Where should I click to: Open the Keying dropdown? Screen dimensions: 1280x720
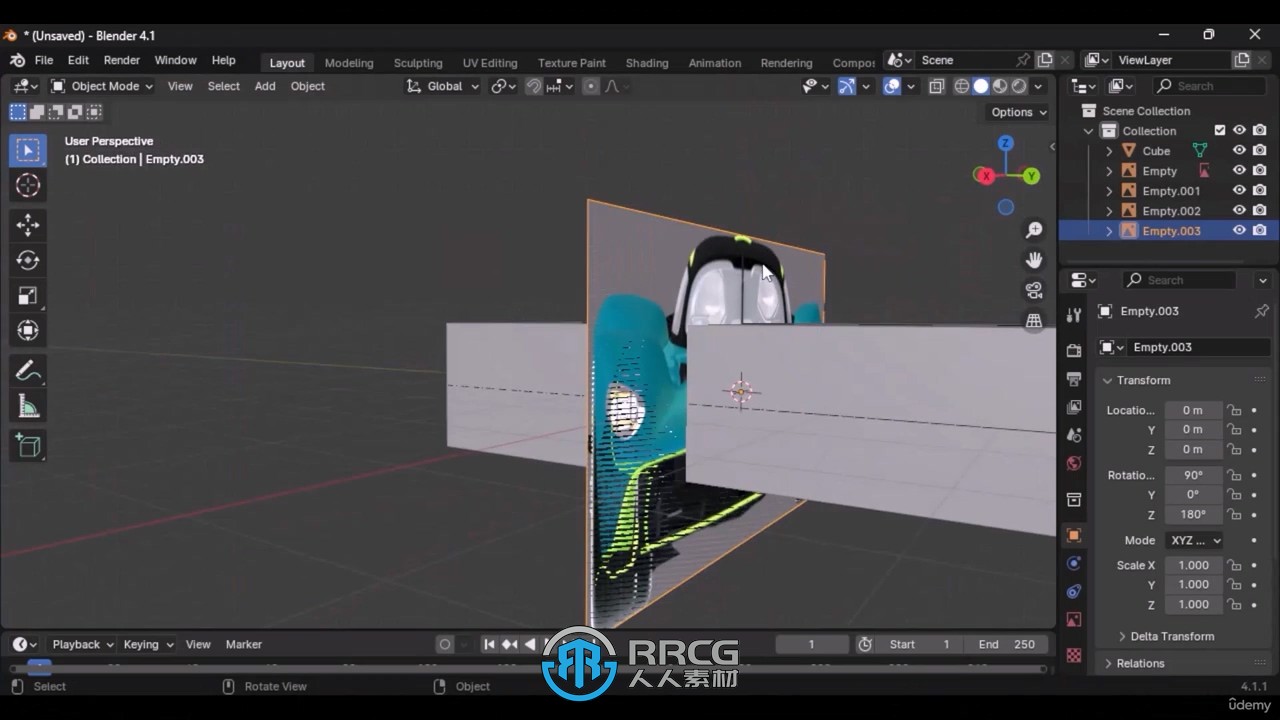click(x=148, y=644)
